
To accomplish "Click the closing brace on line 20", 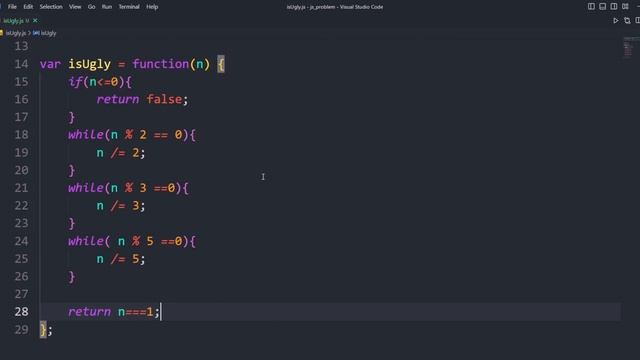I will 72,171.
